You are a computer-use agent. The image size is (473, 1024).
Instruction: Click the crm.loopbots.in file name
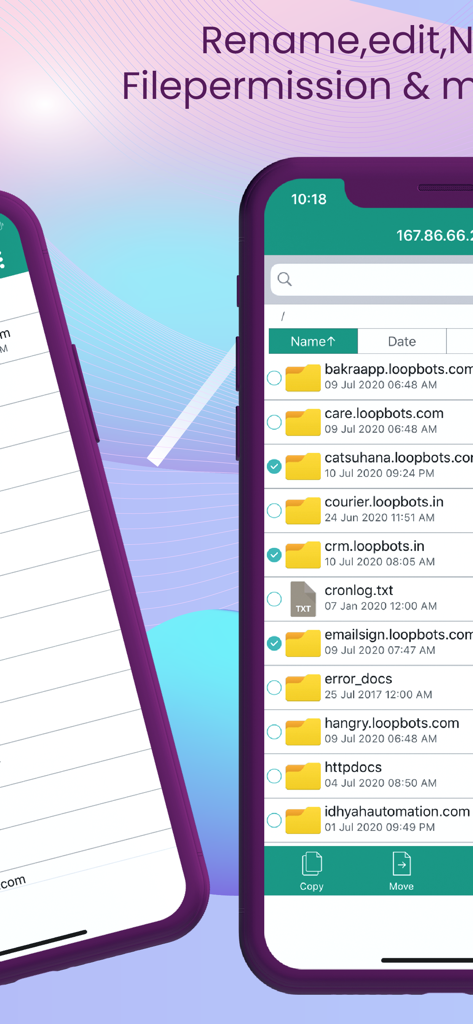tap(374, 546)
